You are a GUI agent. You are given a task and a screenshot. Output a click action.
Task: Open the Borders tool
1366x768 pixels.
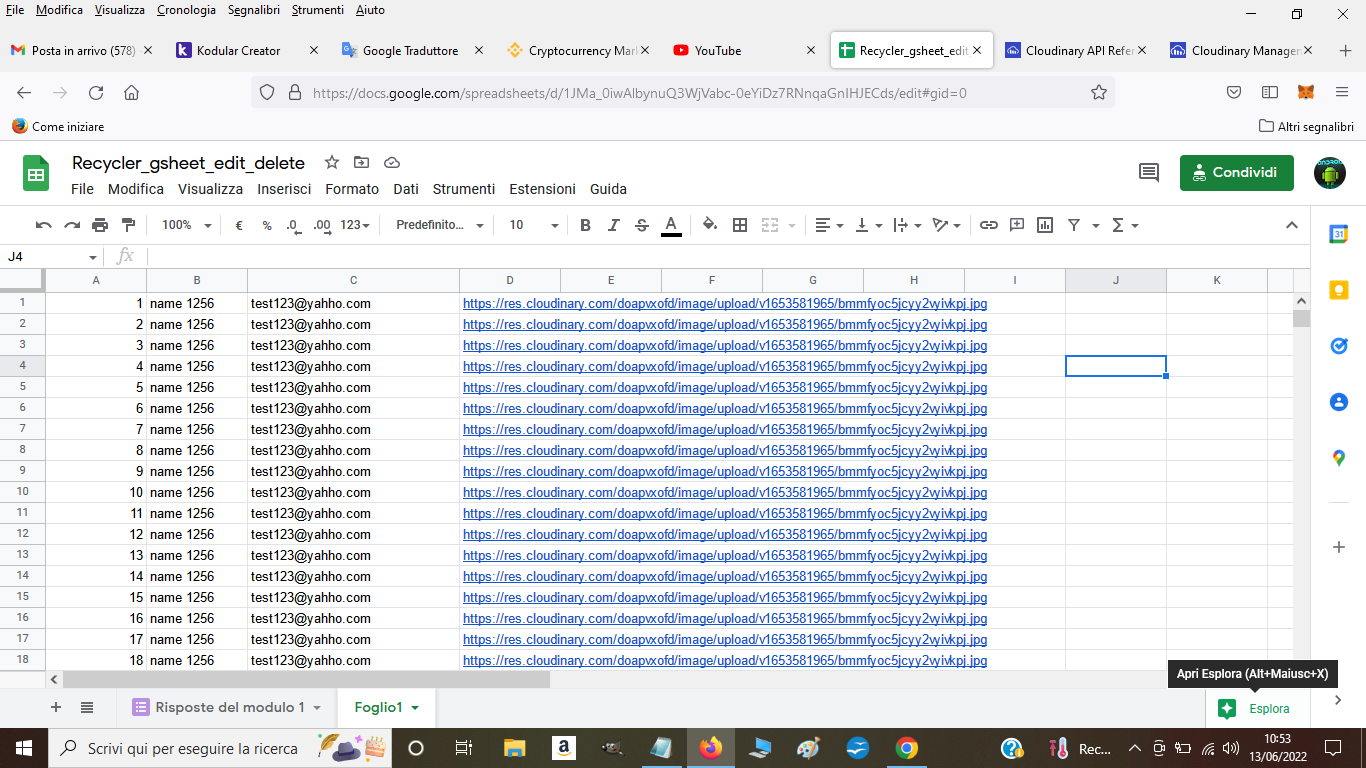click(740, 225)
